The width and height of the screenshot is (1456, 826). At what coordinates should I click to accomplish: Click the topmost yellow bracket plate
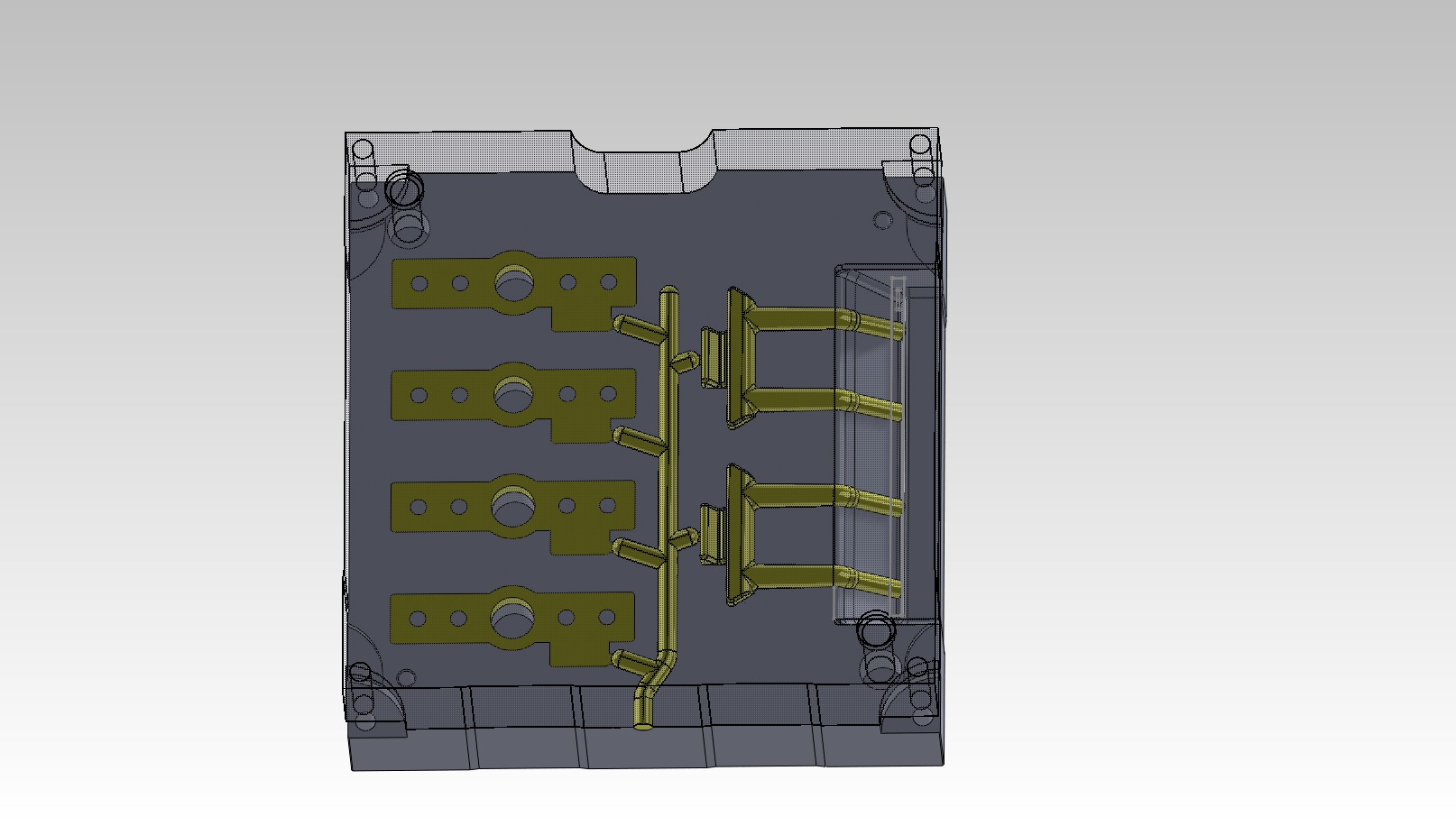515,289
